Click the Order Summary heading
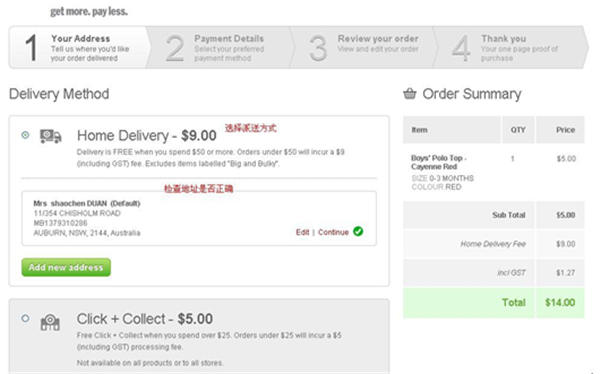The image size is (600, 374). pos(472,94)
